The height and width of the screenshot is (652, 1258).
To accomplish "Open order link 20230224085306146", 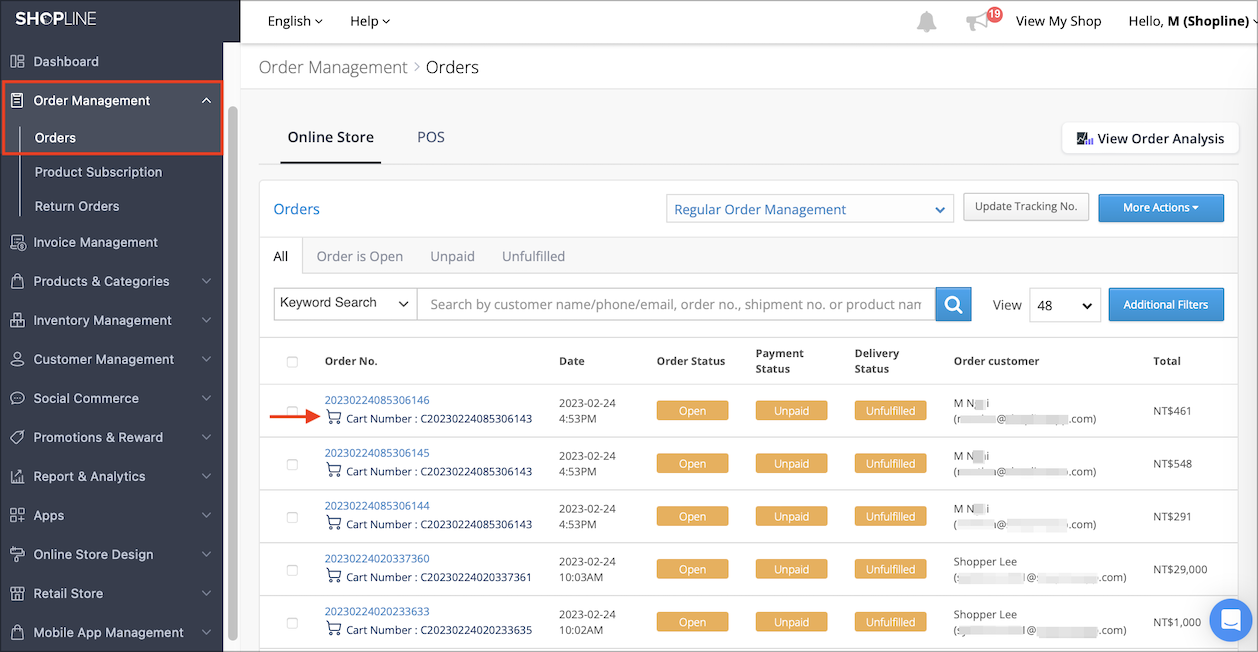I will 377,400.
